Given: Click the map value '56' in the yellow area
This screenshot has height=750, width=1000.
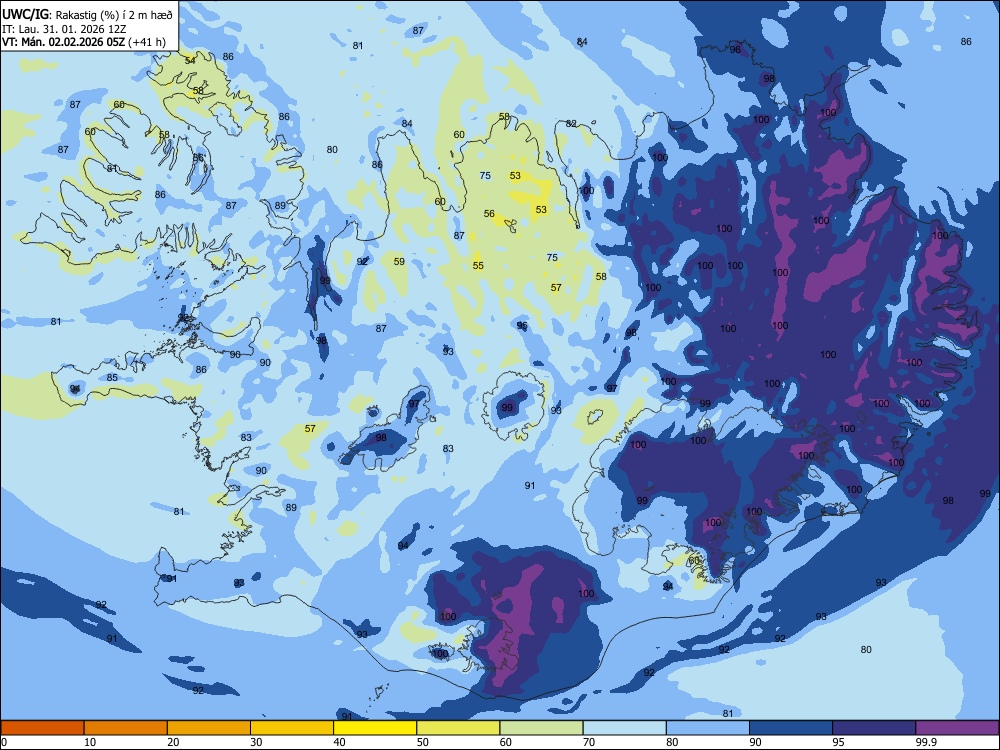Looking at the screenshot, I should (x=489, y=214).
